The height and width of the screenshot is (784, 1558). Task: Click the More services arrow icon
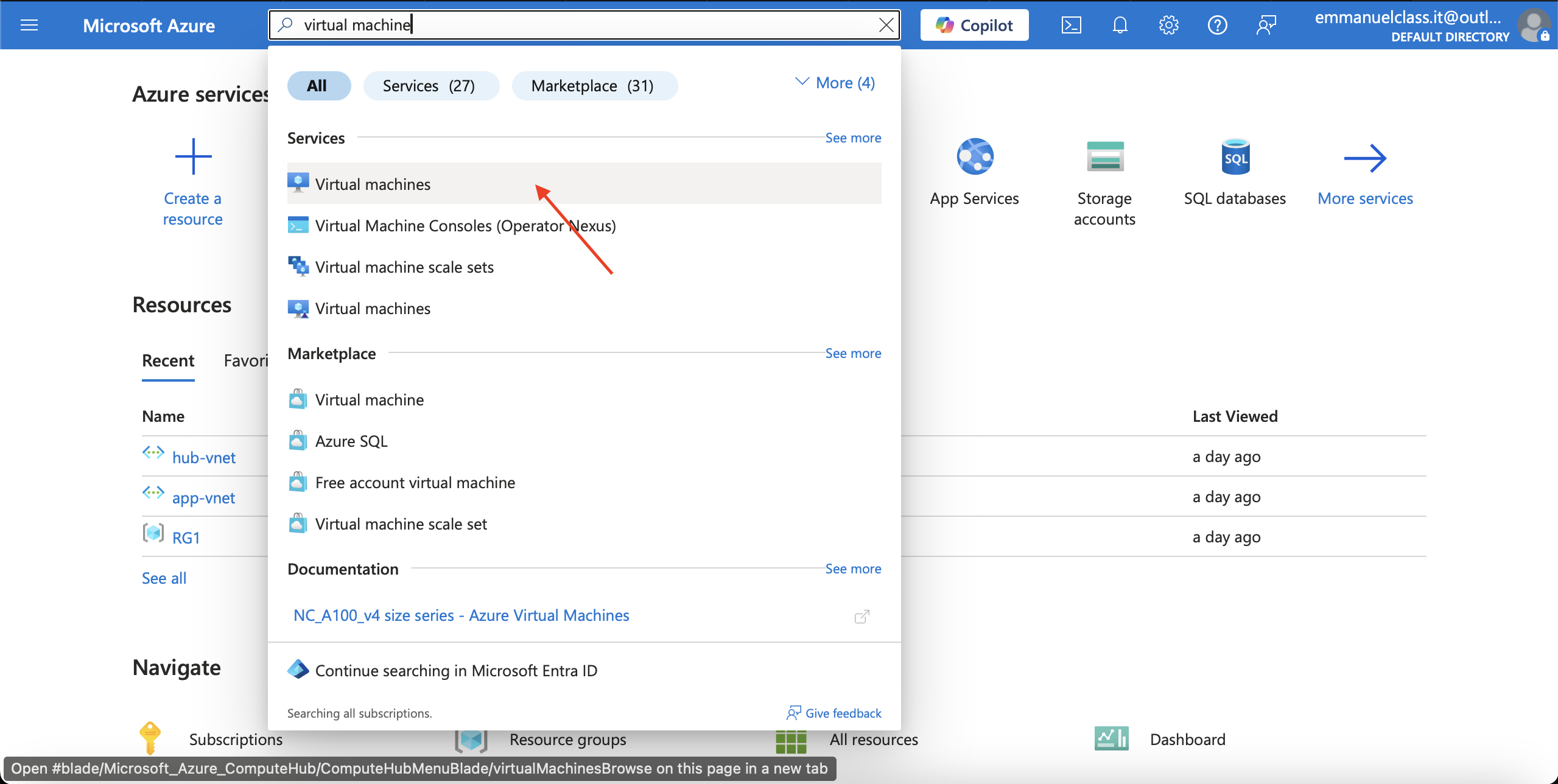tap(1365, 158)
